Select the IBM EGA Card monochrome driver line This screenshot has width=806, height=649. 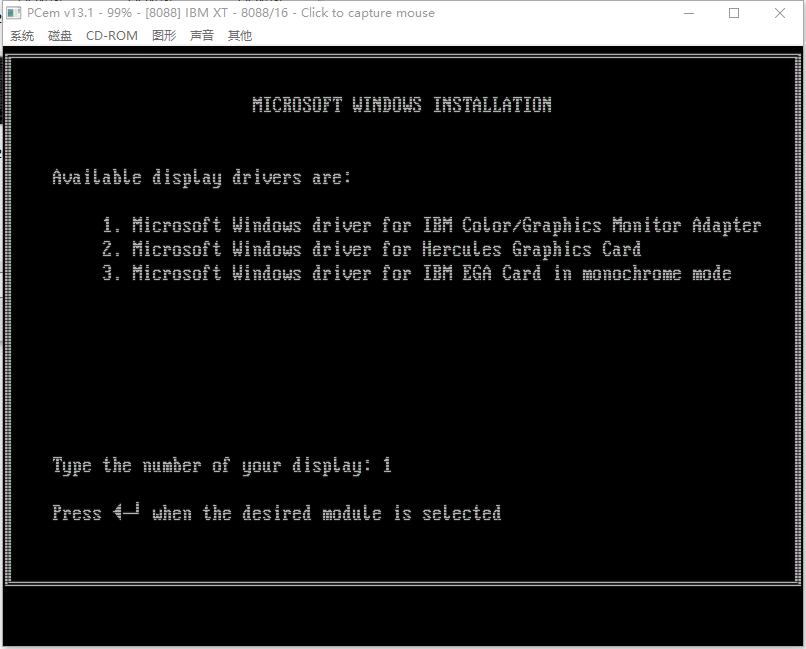(417, 273)
